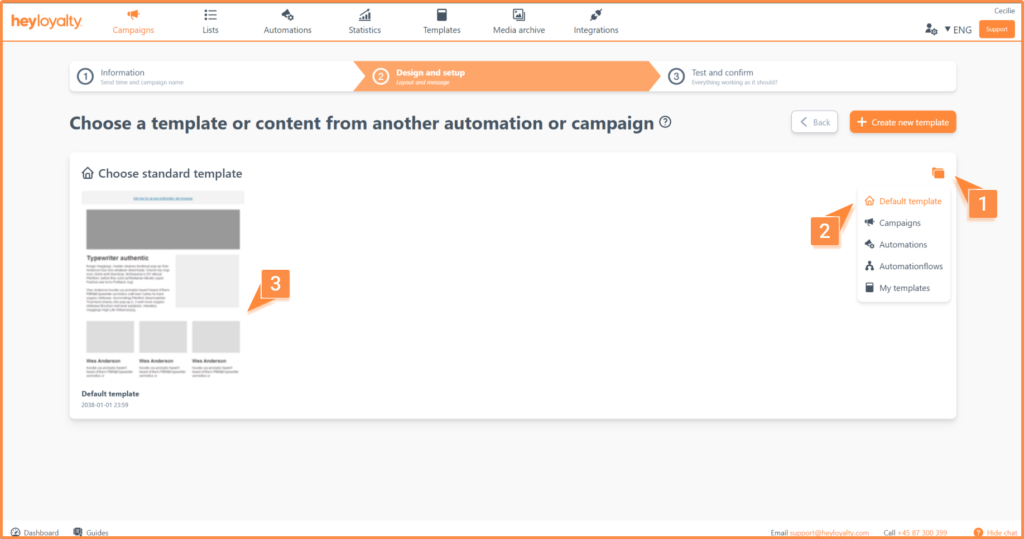Click the help question mark beside heading

click(665, 123)
